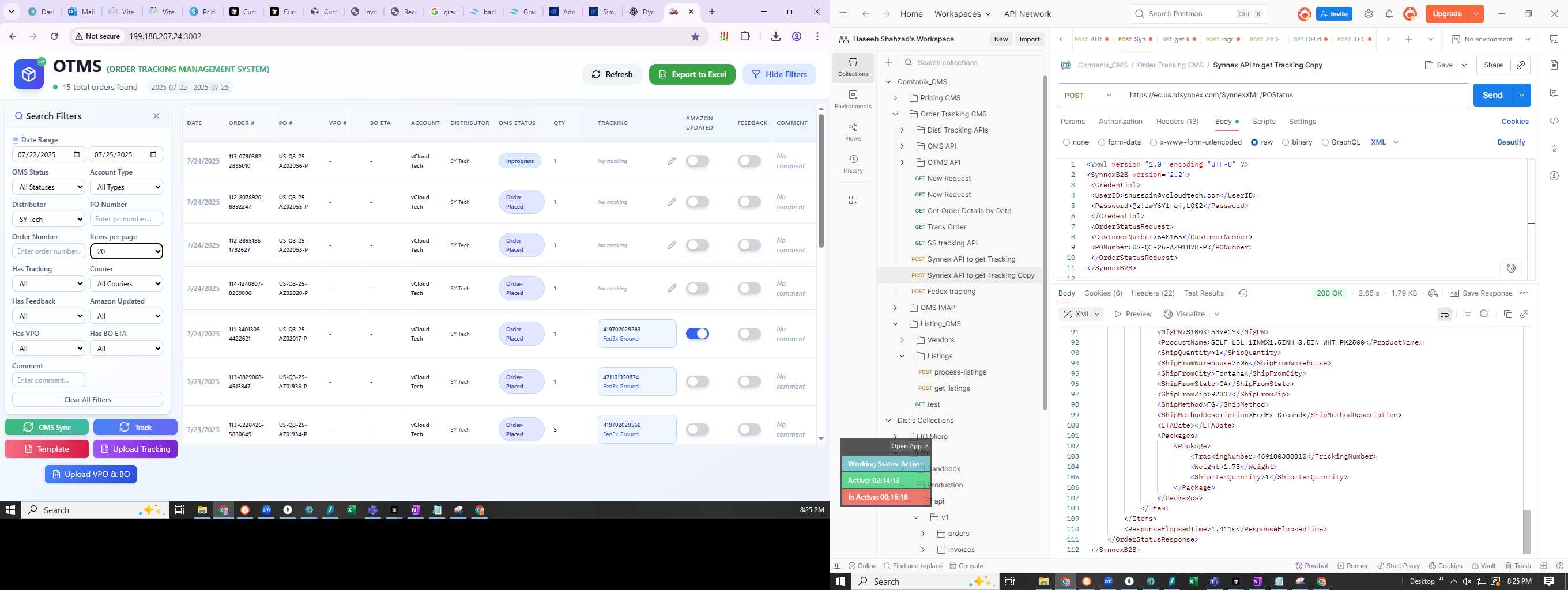Send the Postman request
Viewport: 1568px width, 590px height.
pyautogui.click(x=1492, y=95)
